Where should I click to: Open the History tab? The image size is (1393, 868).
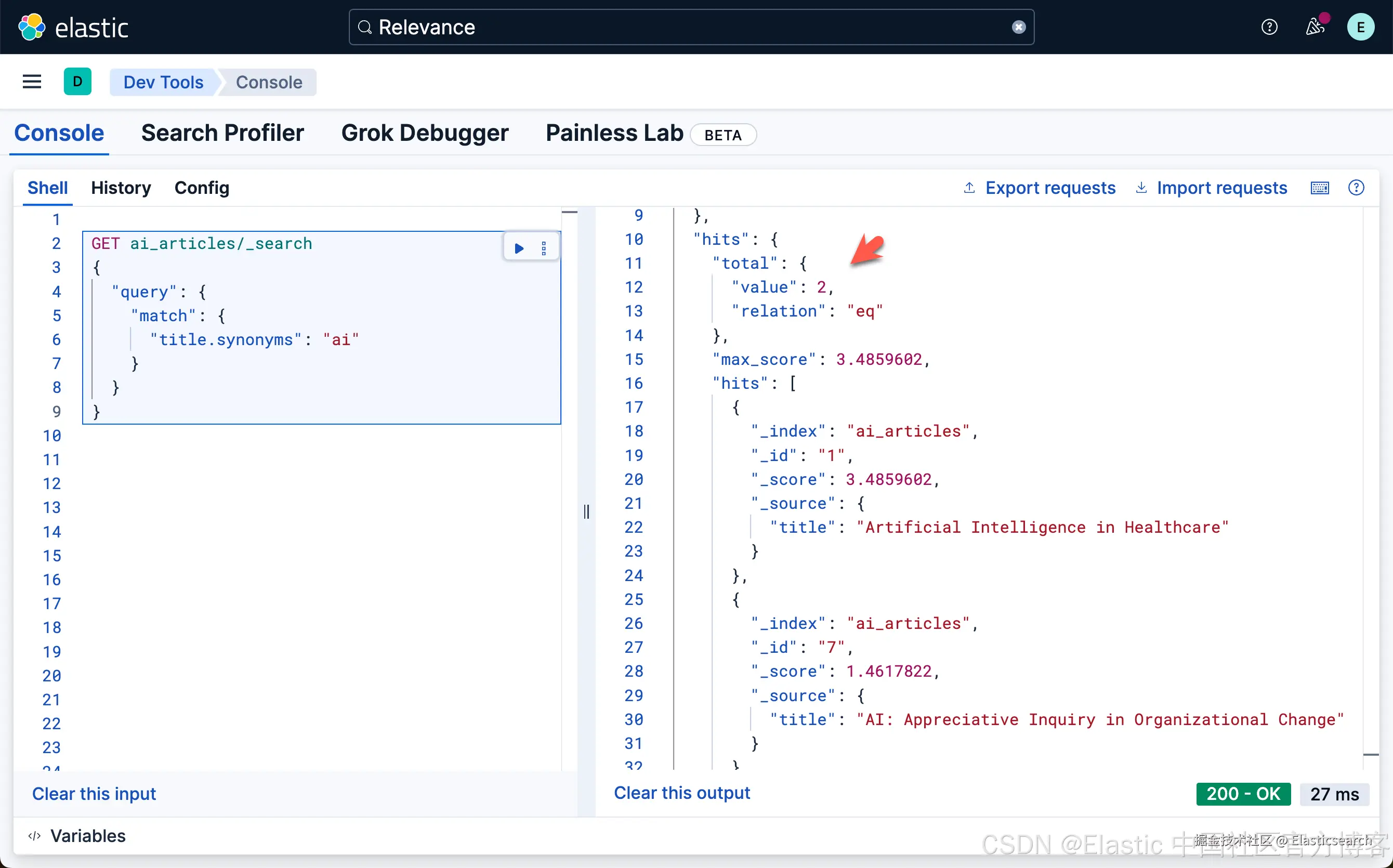coord(121,188)
